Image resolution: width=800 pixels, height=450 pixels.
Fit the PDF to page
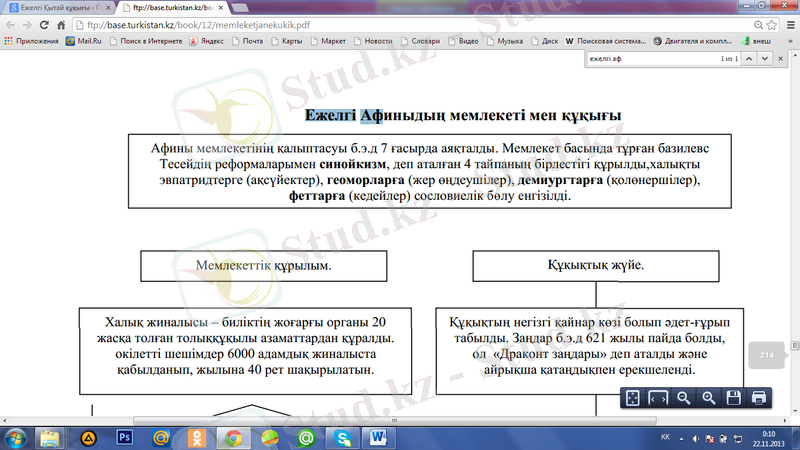(633, 398)
